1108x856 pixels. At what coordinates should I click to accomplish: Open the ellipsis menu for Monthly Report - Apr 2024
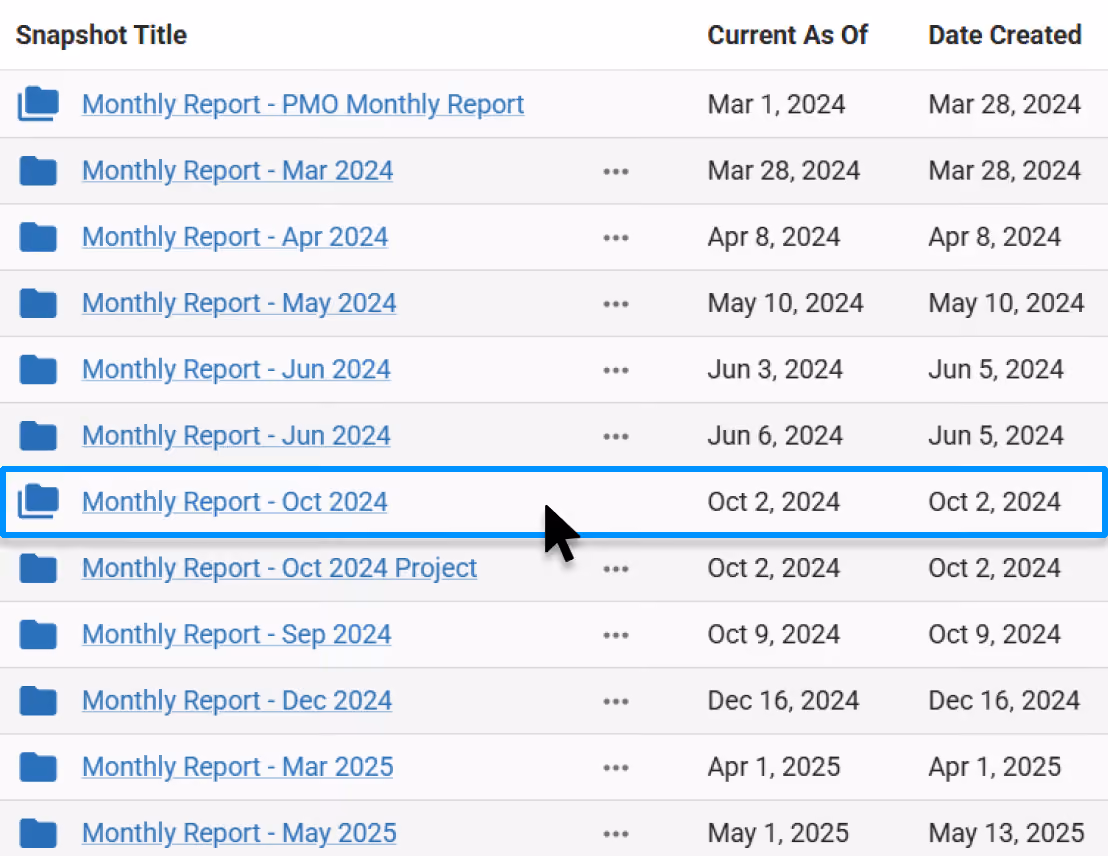click(615, 238)
